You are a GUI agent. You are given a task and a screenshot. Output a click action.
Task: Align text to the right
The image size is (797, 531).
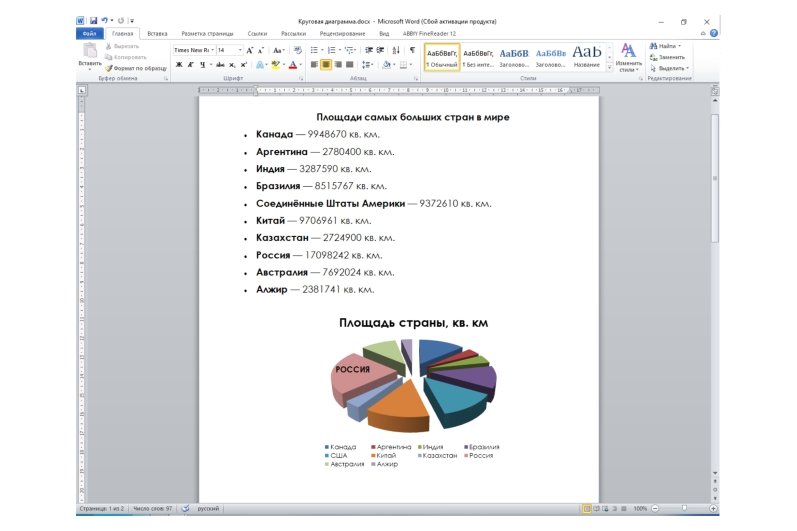tap(338, 65)
